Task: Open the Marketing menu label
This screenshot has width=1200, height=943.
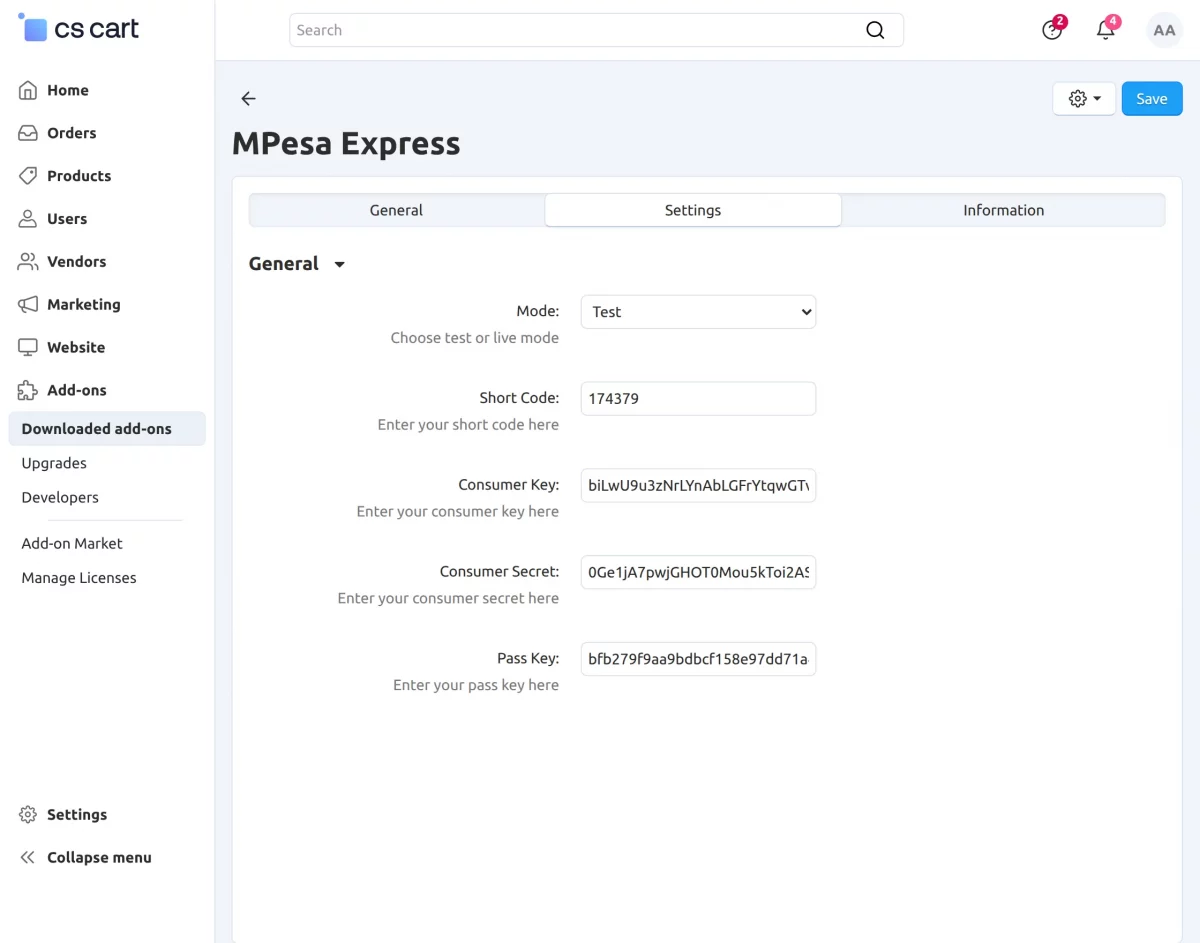Action: click(84, 305)
